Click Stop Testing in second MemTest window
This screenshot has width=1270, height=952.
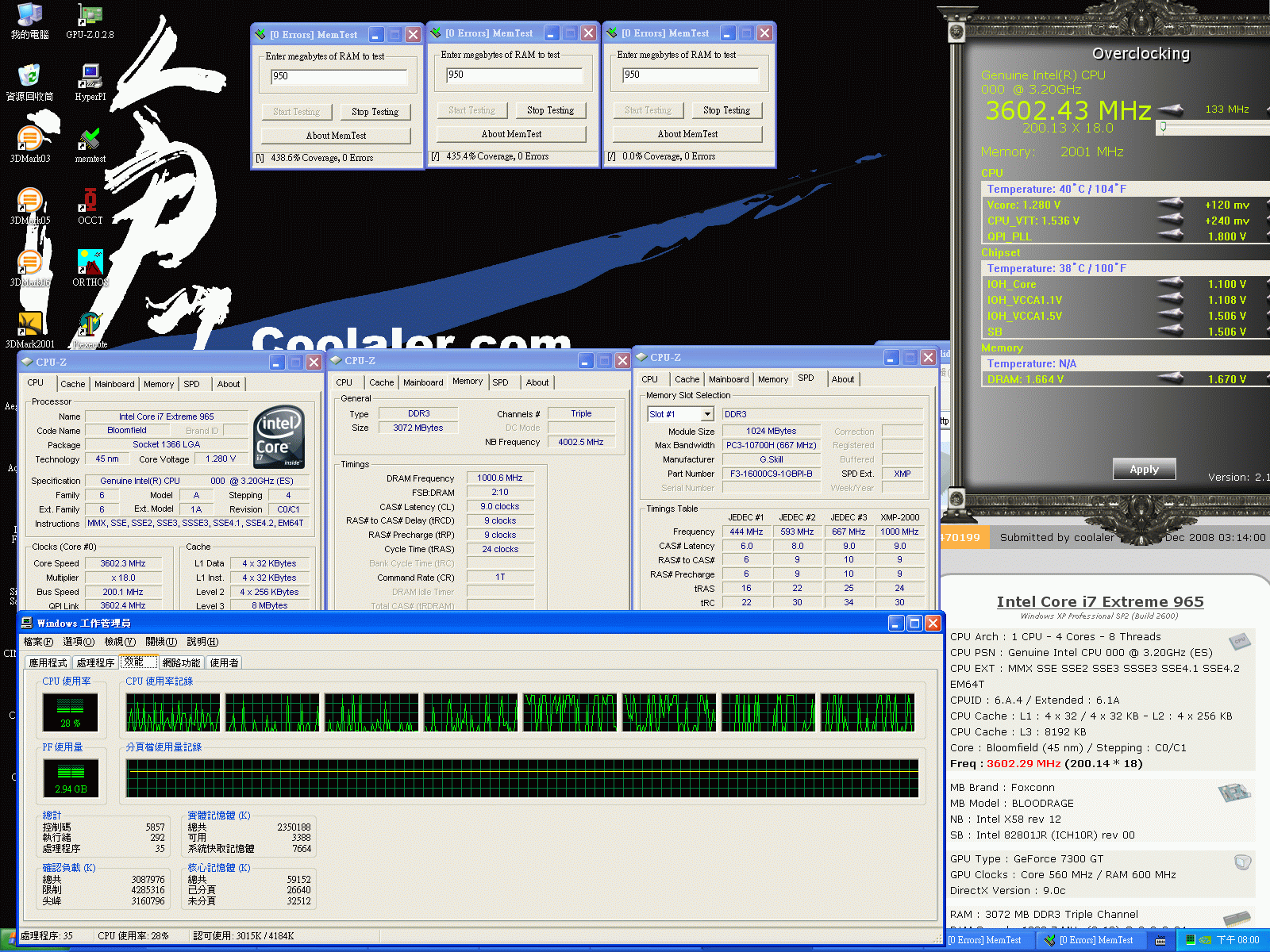550,110
